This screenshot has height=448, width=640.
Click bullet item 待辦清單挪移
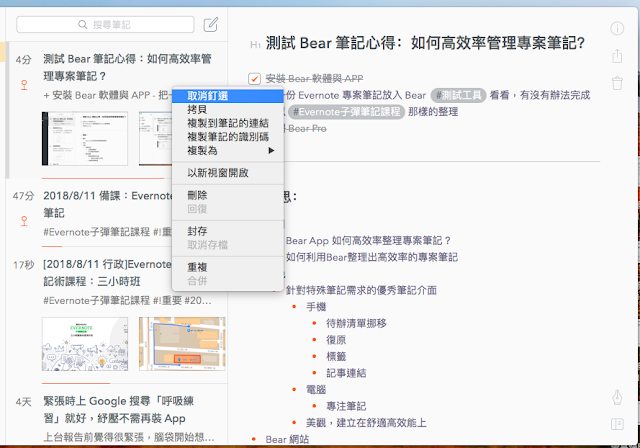click(356, 324)
